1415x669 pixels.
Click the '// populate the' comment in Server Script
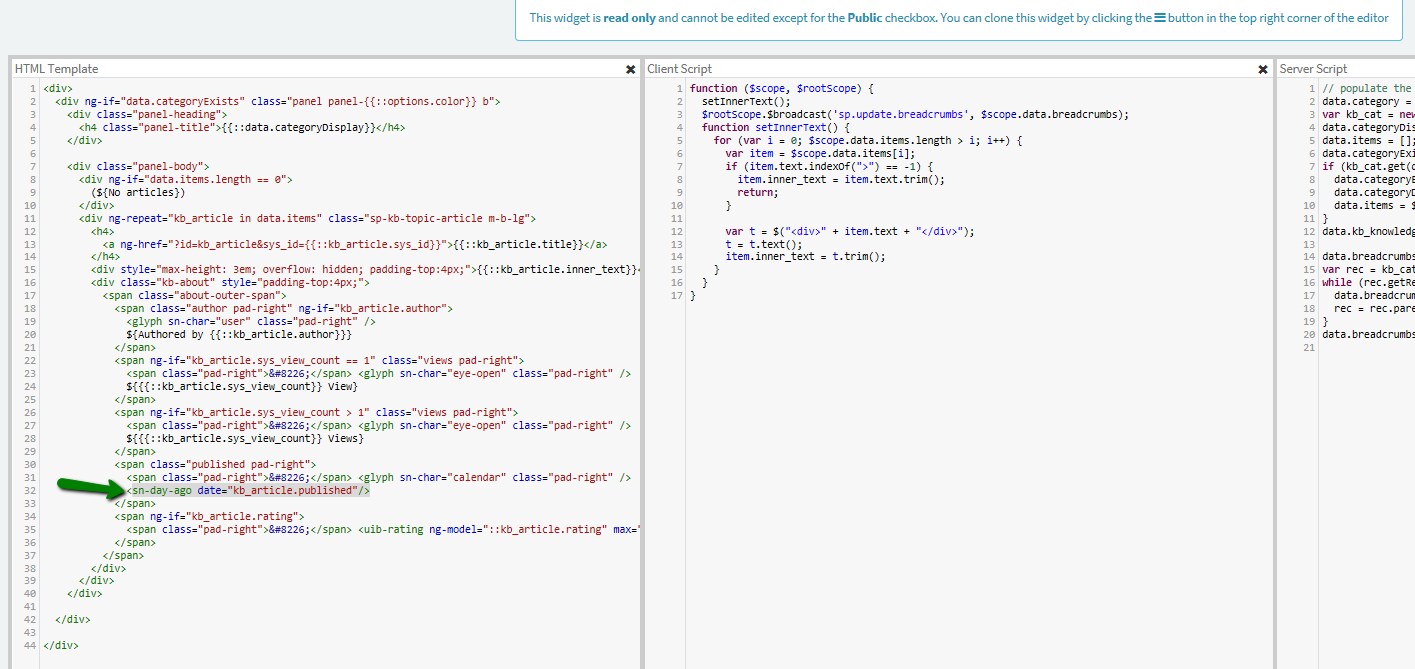(1368, 88)
